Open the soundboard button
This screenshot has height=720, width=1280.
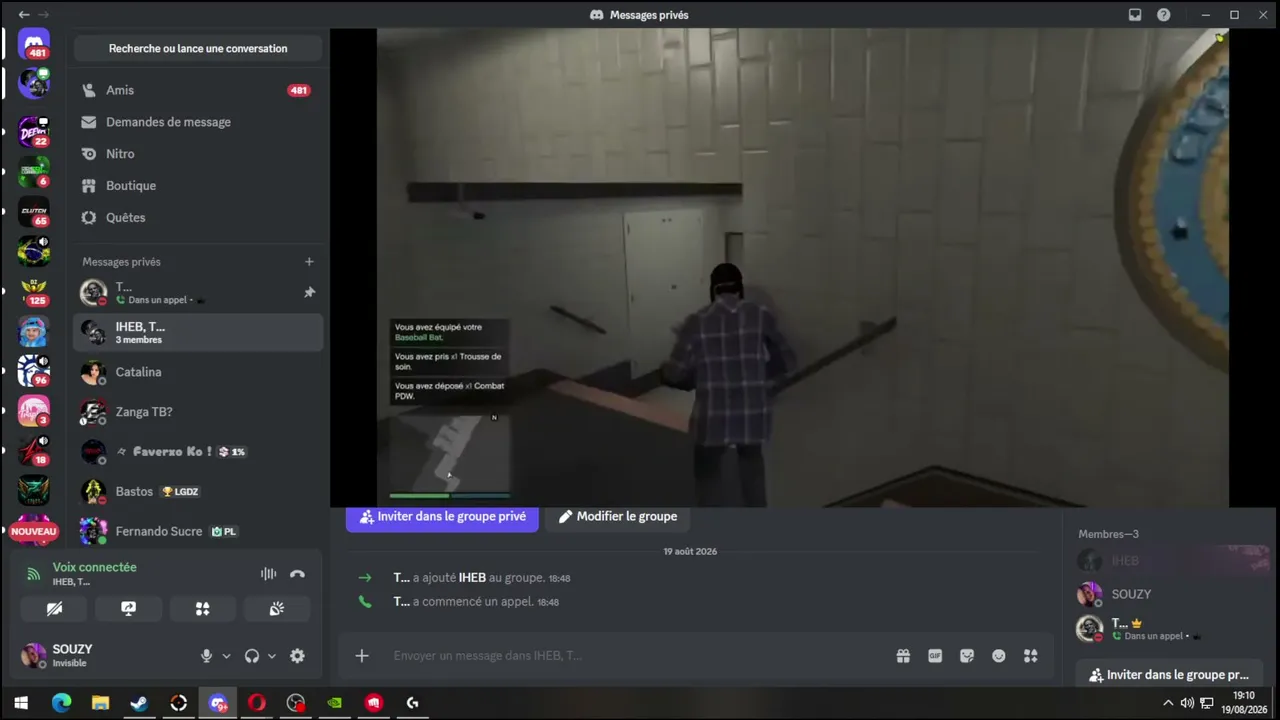click(x=277, y=609)
